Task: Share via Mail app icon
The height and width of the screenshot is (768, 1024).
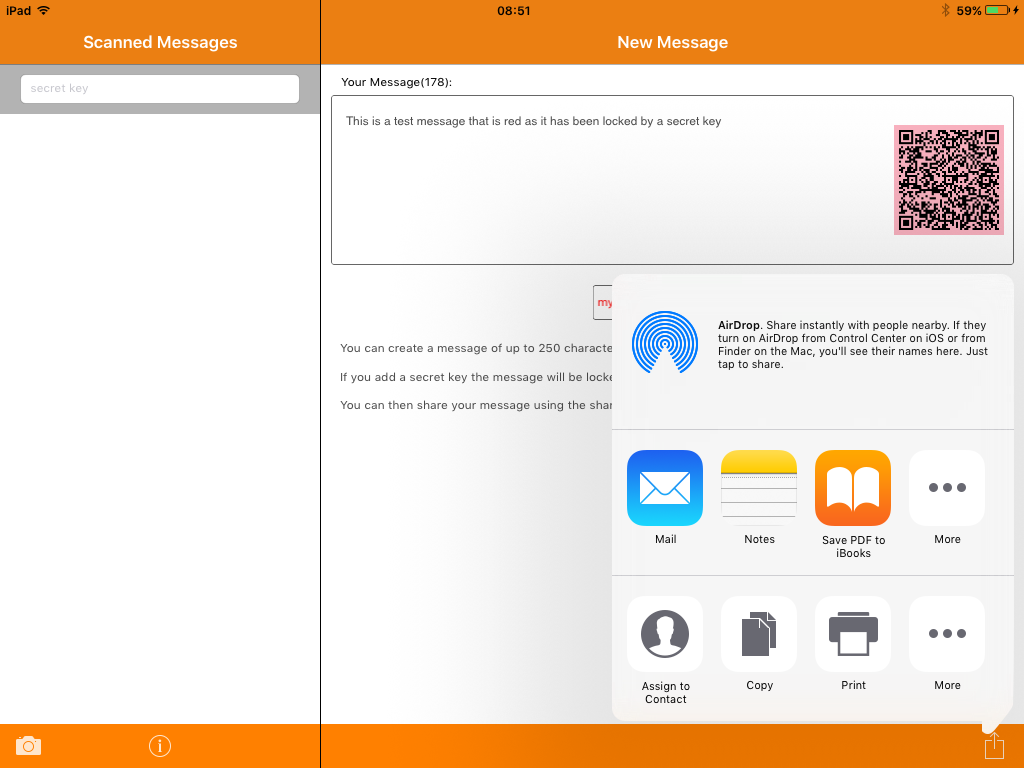Action: coord(665,488)
